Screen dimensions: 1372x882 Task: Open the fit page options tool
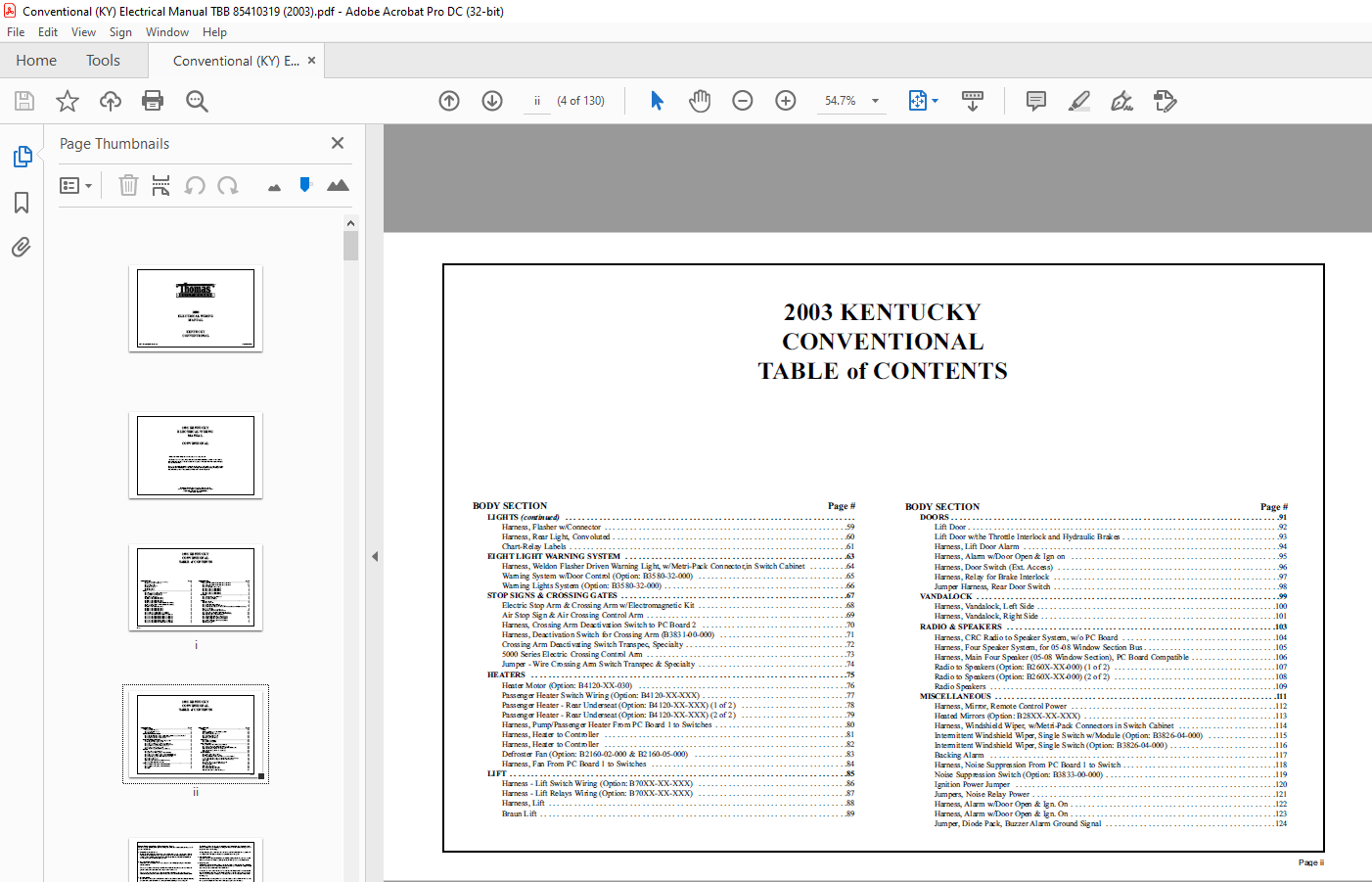click(923, 101)
